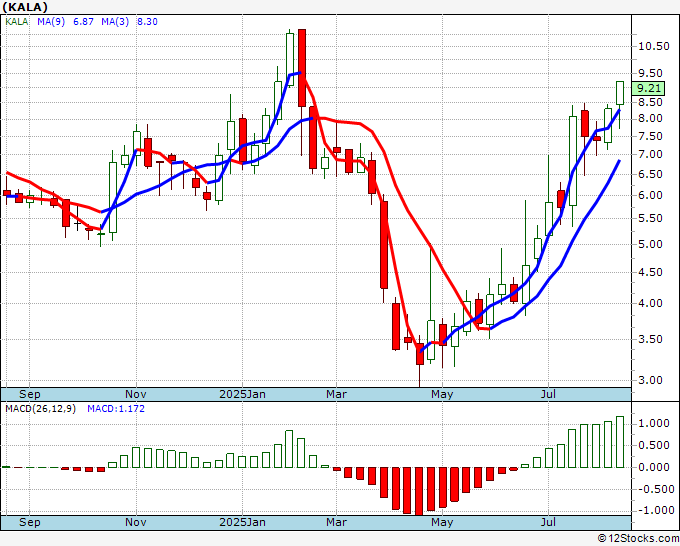Click the 8.30 moving average value
The width and height of the screenshot is (680, 546).
point(147,21)
